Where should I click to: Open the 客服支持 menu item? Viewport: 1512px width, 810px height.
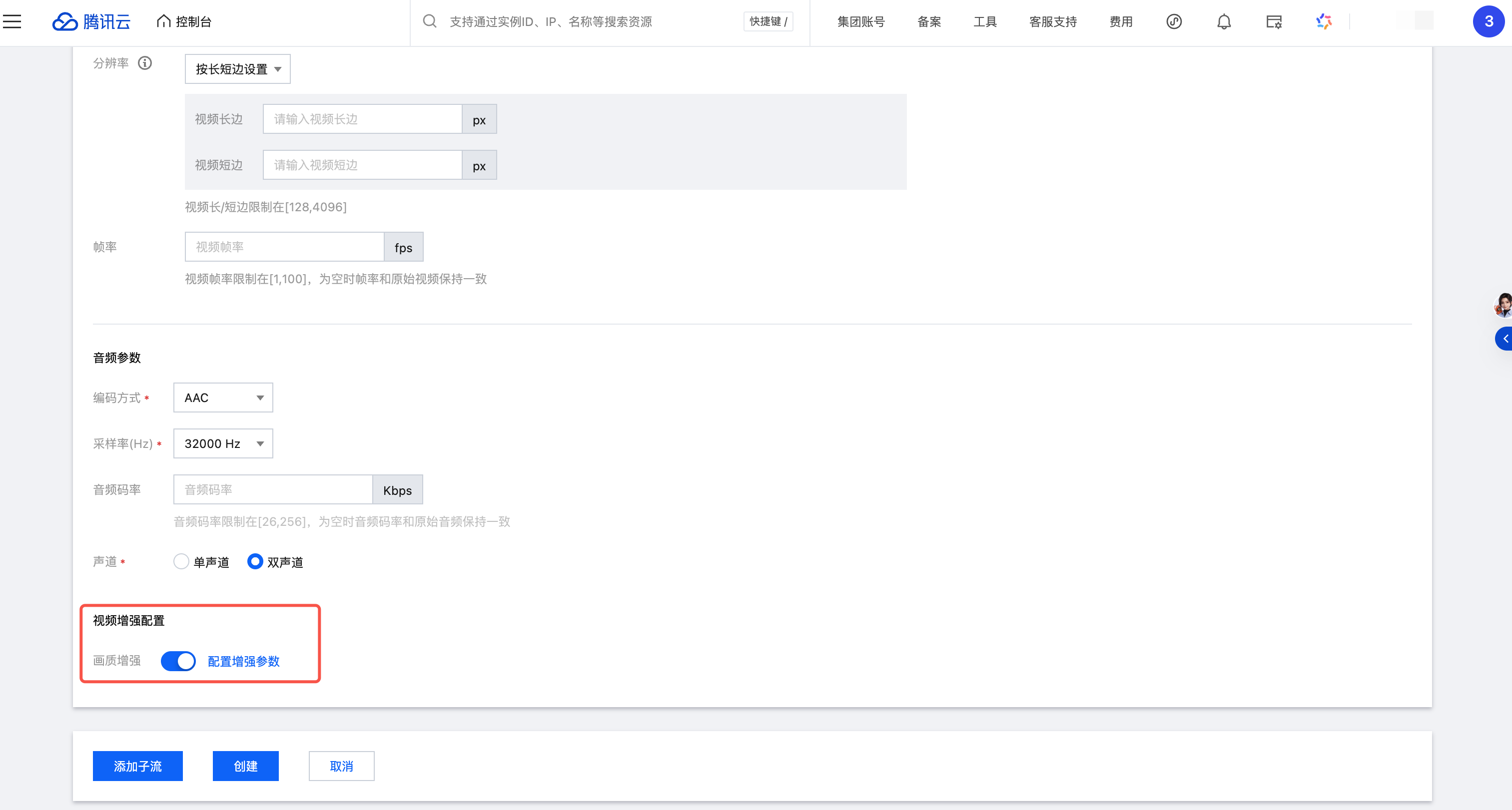[x=1053, y=21]
